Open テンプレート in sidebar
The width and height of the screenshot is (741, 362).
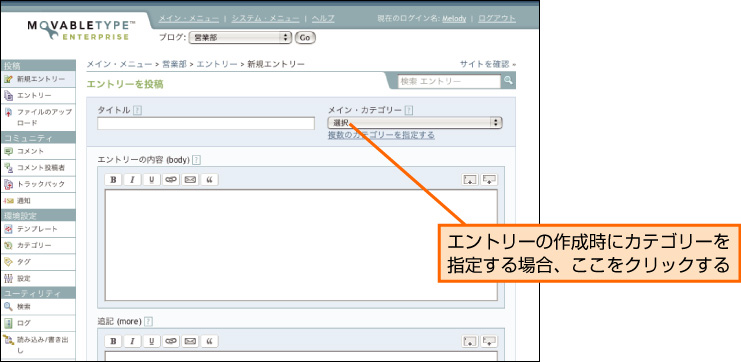click(38, 229)
